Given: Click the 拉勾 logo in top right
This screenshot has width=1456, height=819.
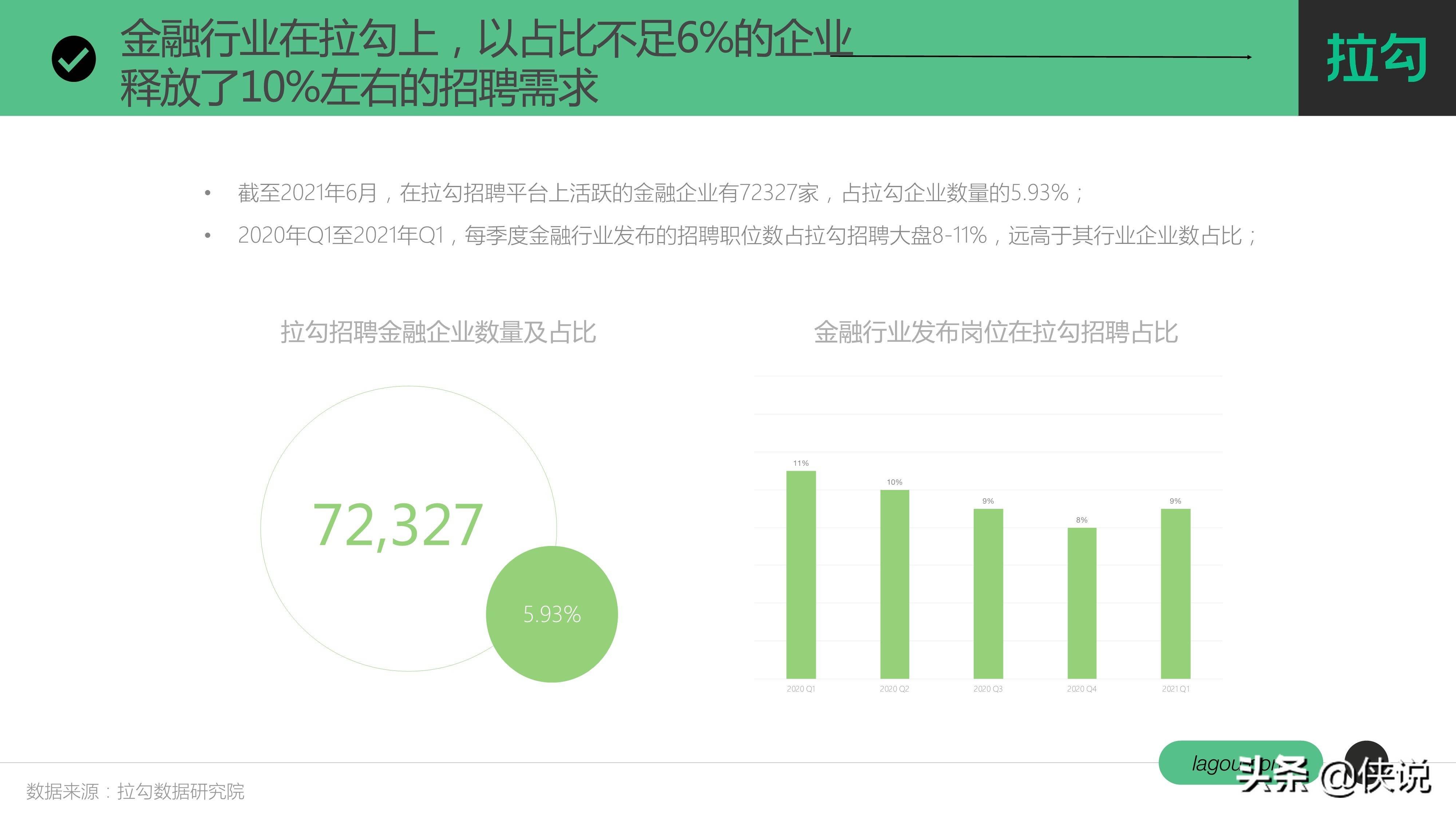Looking at the screenshot, I should 1376,58.
